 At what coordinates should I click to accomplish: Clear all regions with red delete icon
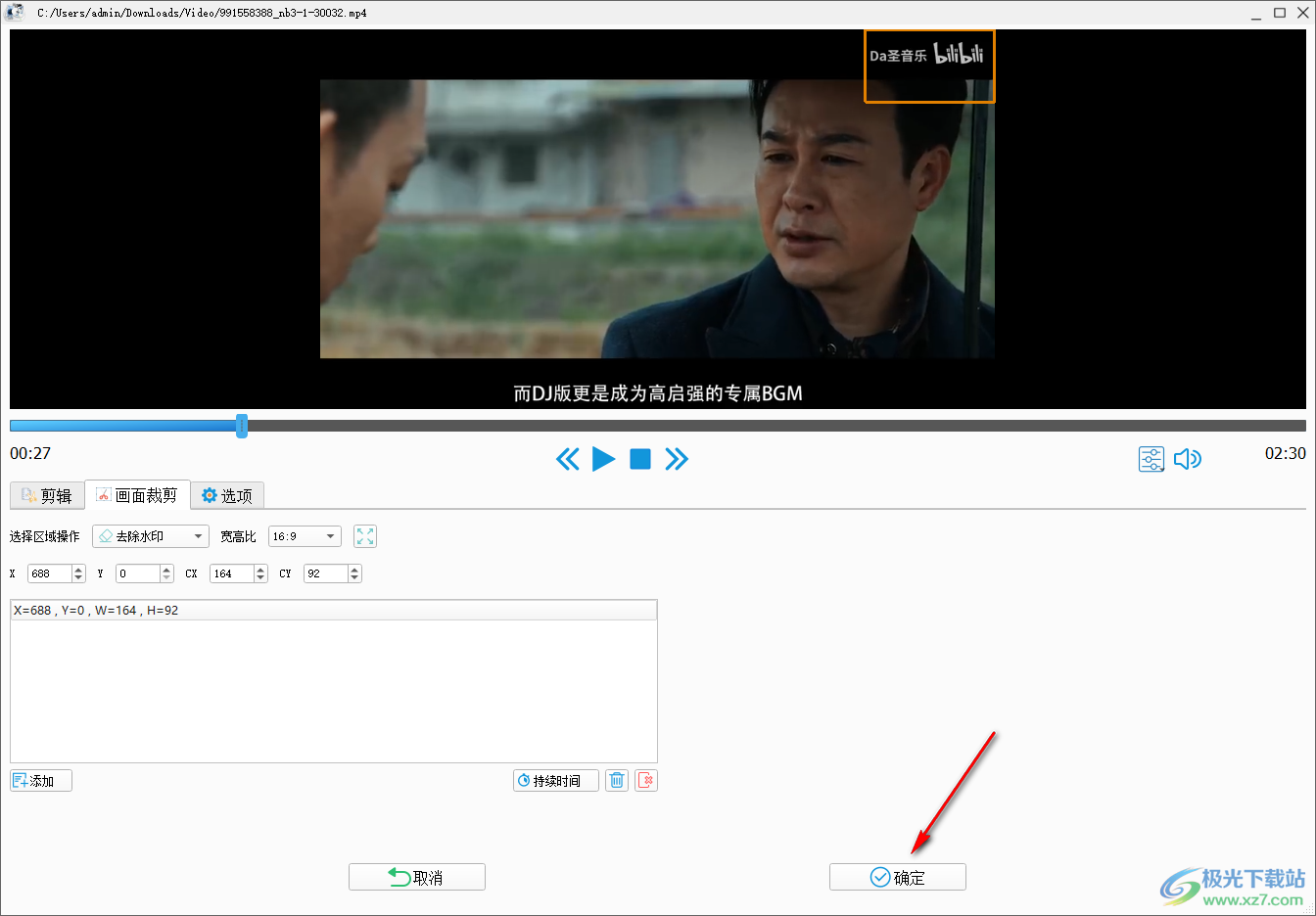click(646, 781)
